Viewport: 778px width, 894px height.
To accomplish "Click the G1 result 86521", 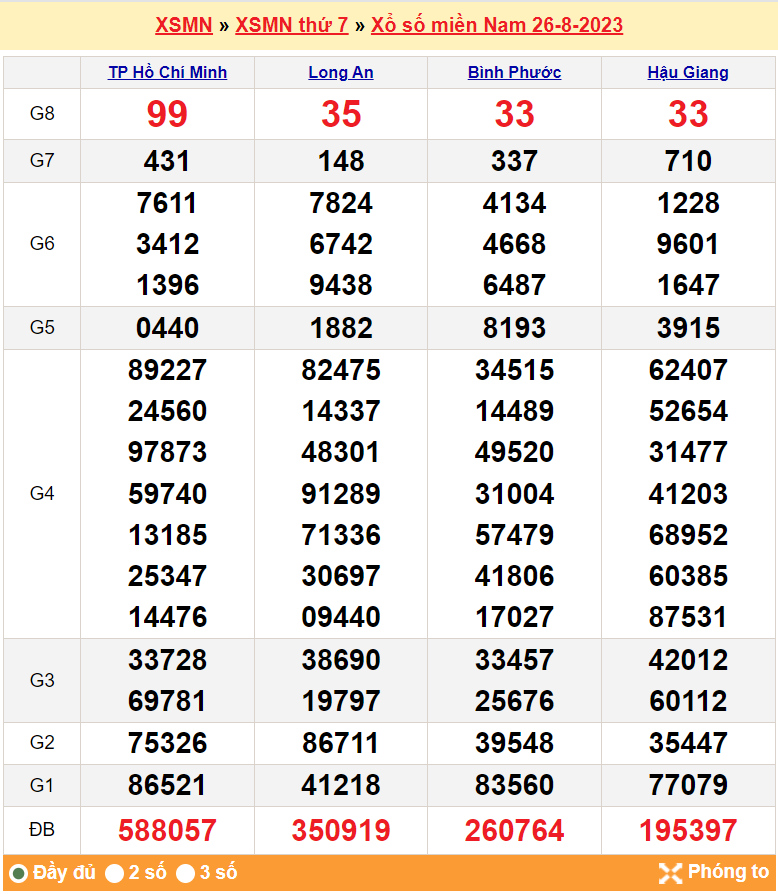I will (x=167, y=785).
